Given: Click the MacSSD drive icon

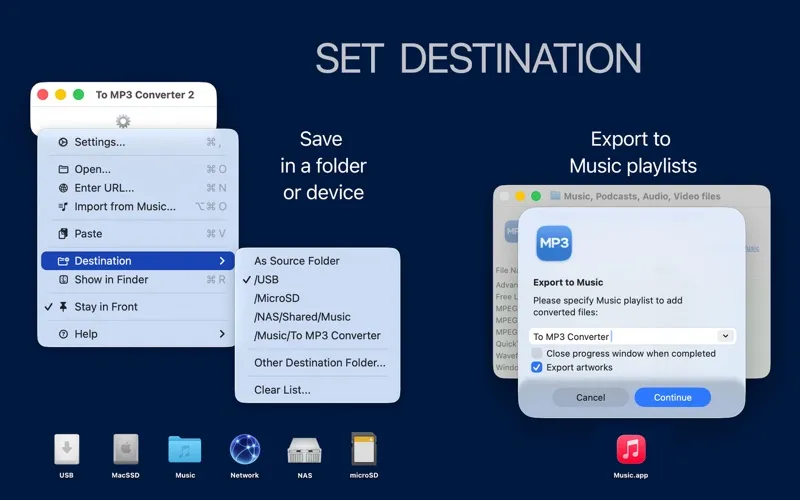Looking at the screenshot, I should pyautogui.click(x=126, y=449).
